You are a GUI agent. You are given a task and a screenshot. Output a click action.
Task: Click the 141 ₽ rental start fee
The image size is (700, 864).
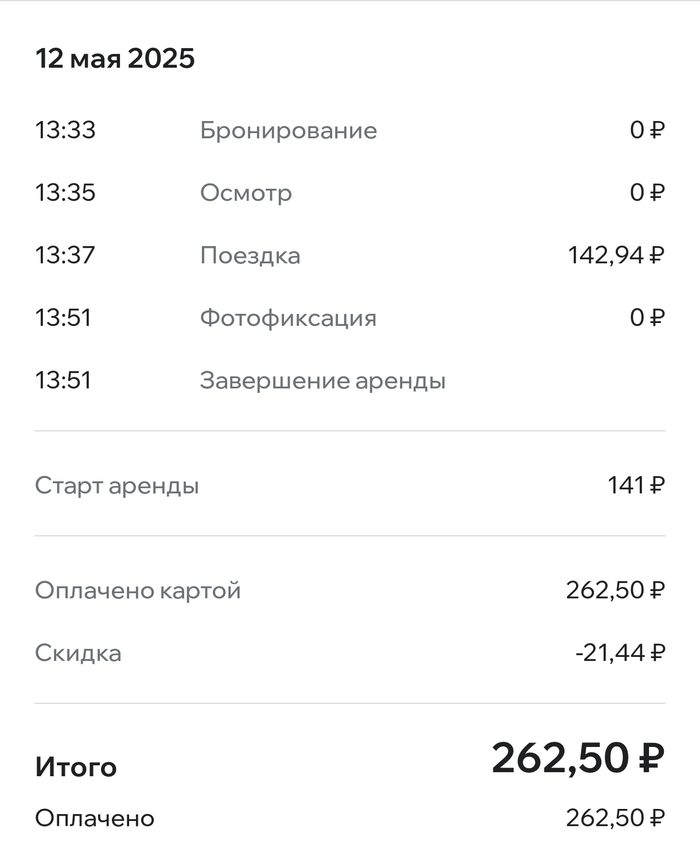pyautogui.click(x=636, y=487)
